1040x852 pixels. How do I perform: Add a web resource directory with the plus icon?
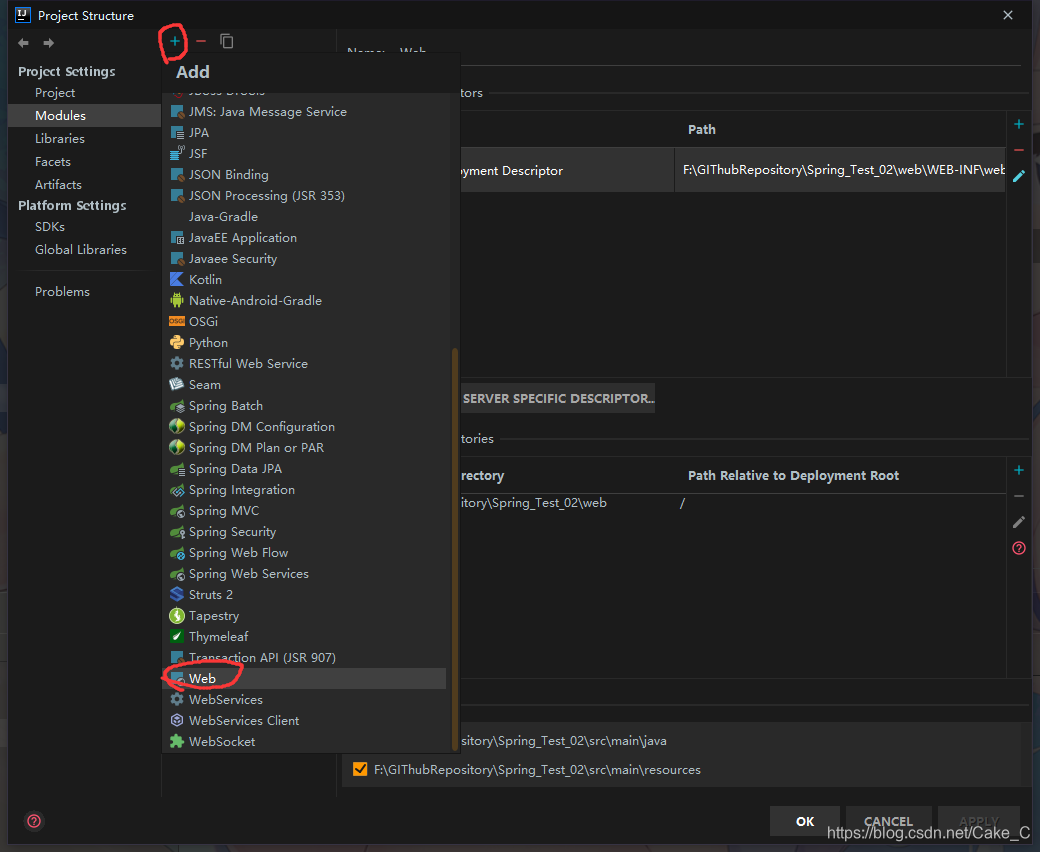pyautogui.click(x=1019, y=470)
